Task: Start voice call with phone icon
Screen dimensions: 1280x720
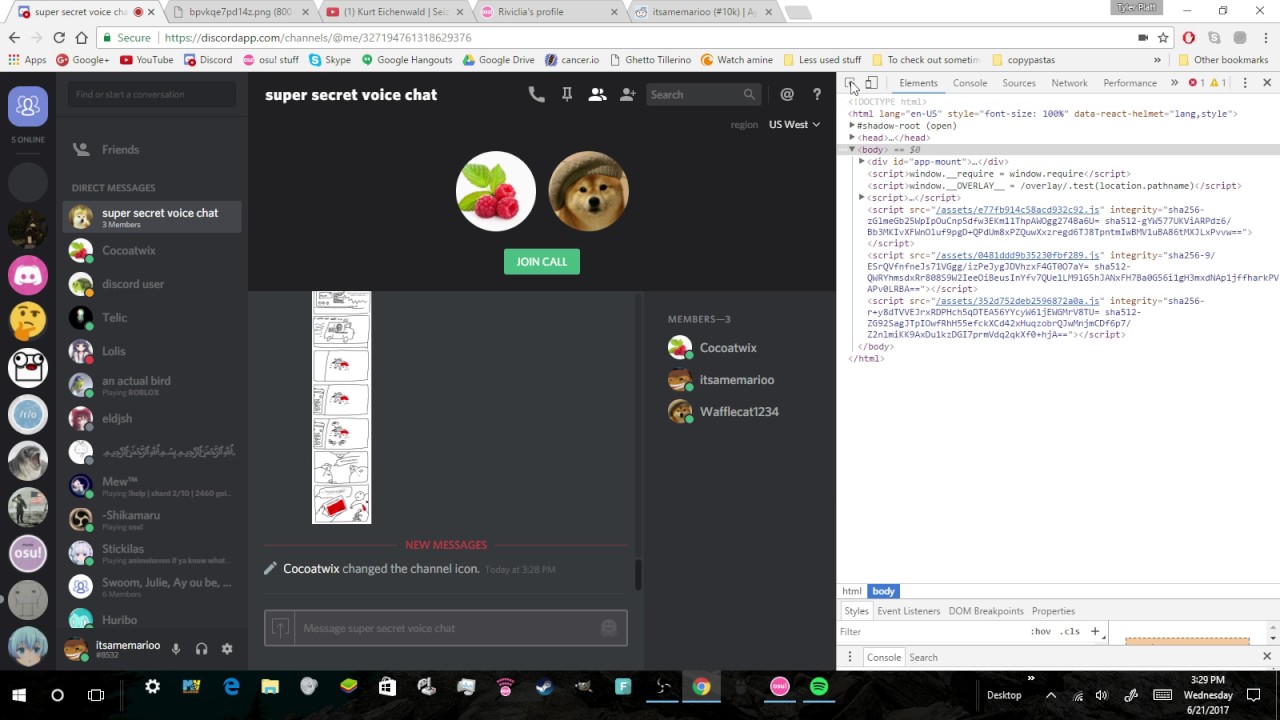Action: coord(537,94)
